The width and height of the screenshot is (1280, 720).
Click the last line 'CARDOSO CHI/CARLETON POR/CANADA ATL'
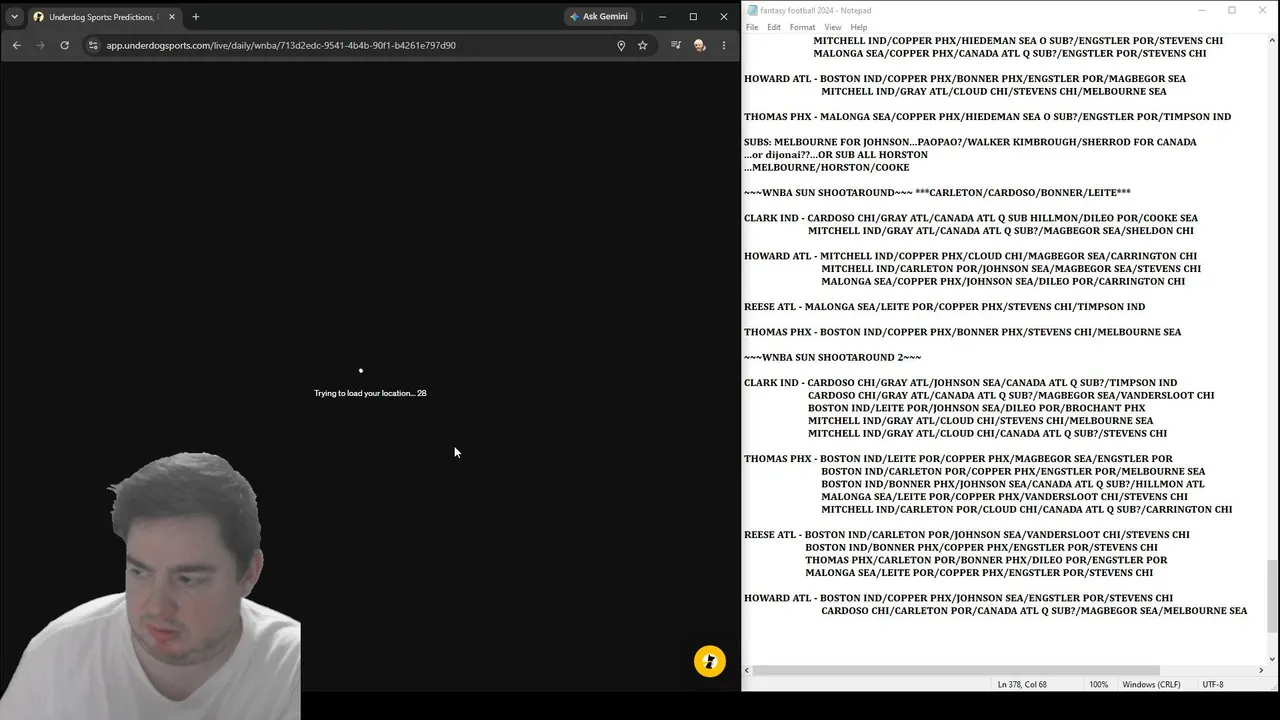1034,611
